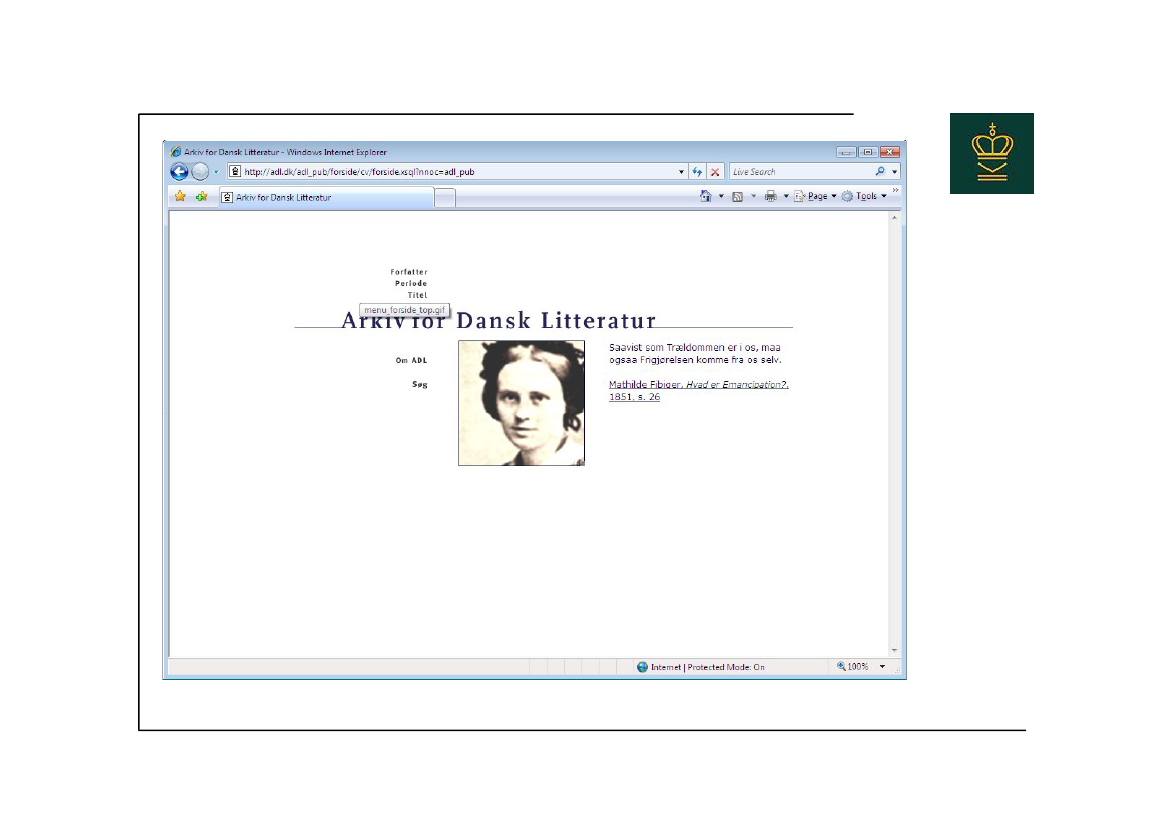Click the Arkiv for Dansk Litteratur heading
The width and height of the screenshot is (1169, 827).
(x=499, y=321)
